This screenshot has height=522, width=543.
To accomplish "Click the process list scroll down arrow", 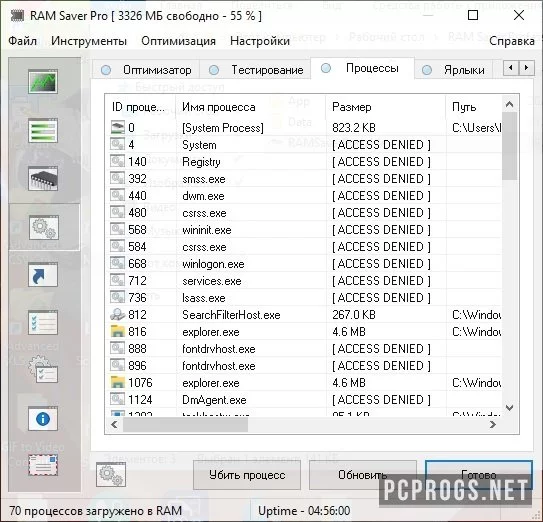I will pos(509,408).
